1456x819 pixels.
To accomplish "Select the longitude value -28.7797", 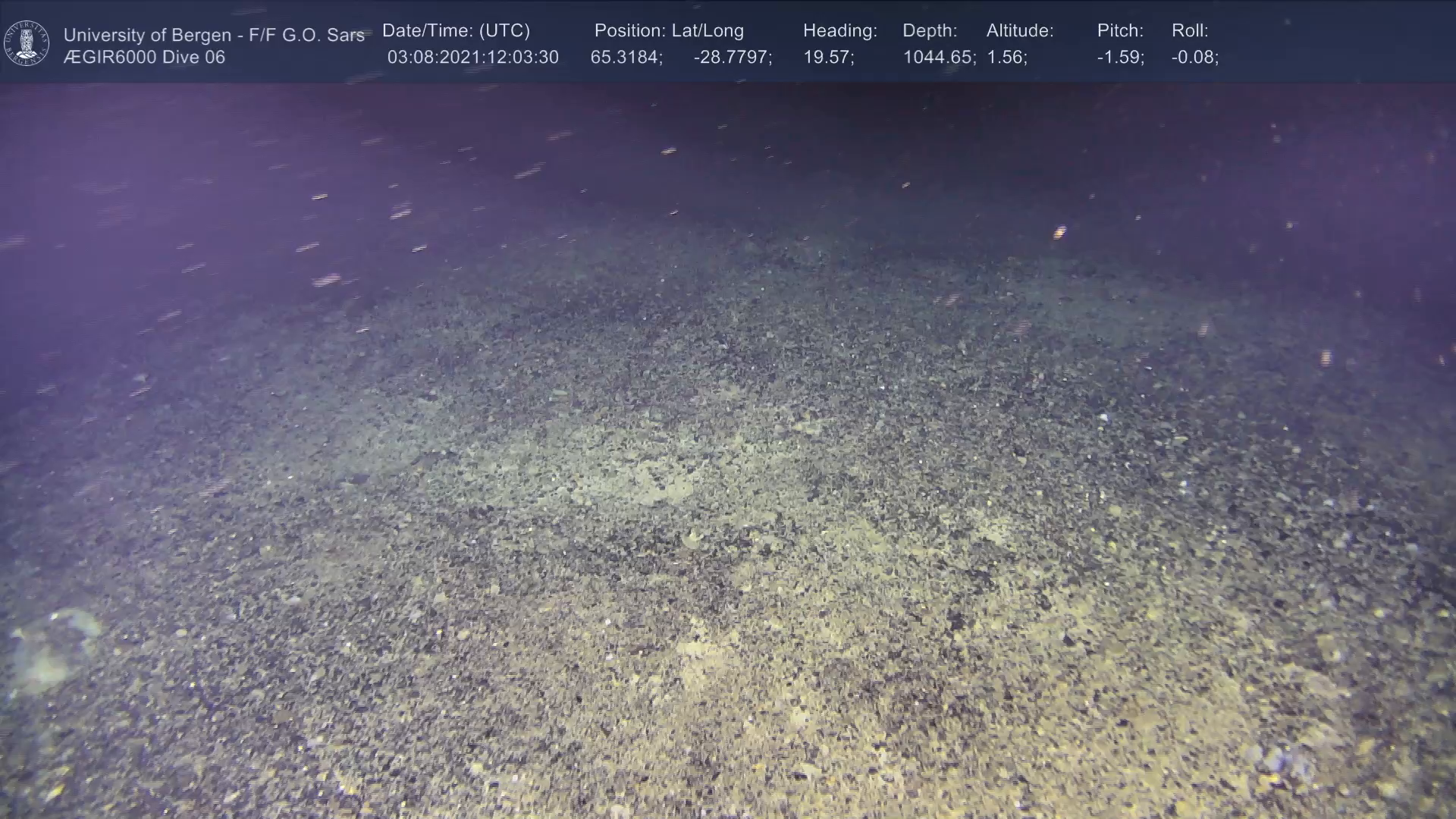I will [732, 58].
